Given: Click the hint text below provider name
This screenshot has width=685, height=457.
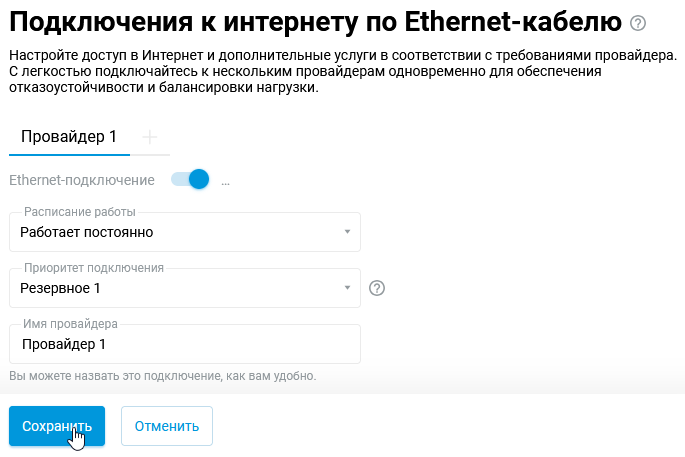Looking at the screenshot, I should click(162, 376).
